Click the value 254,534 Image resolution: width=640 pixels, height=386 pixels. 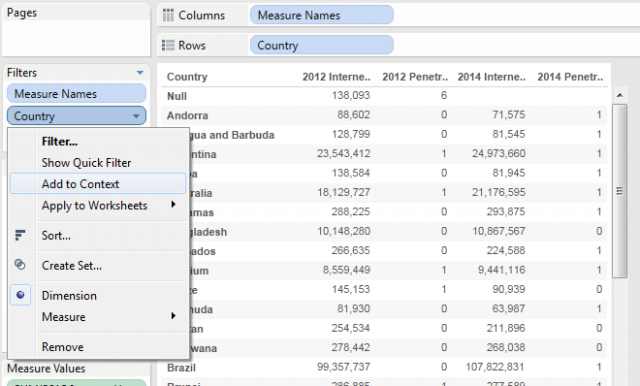(351, 328)
